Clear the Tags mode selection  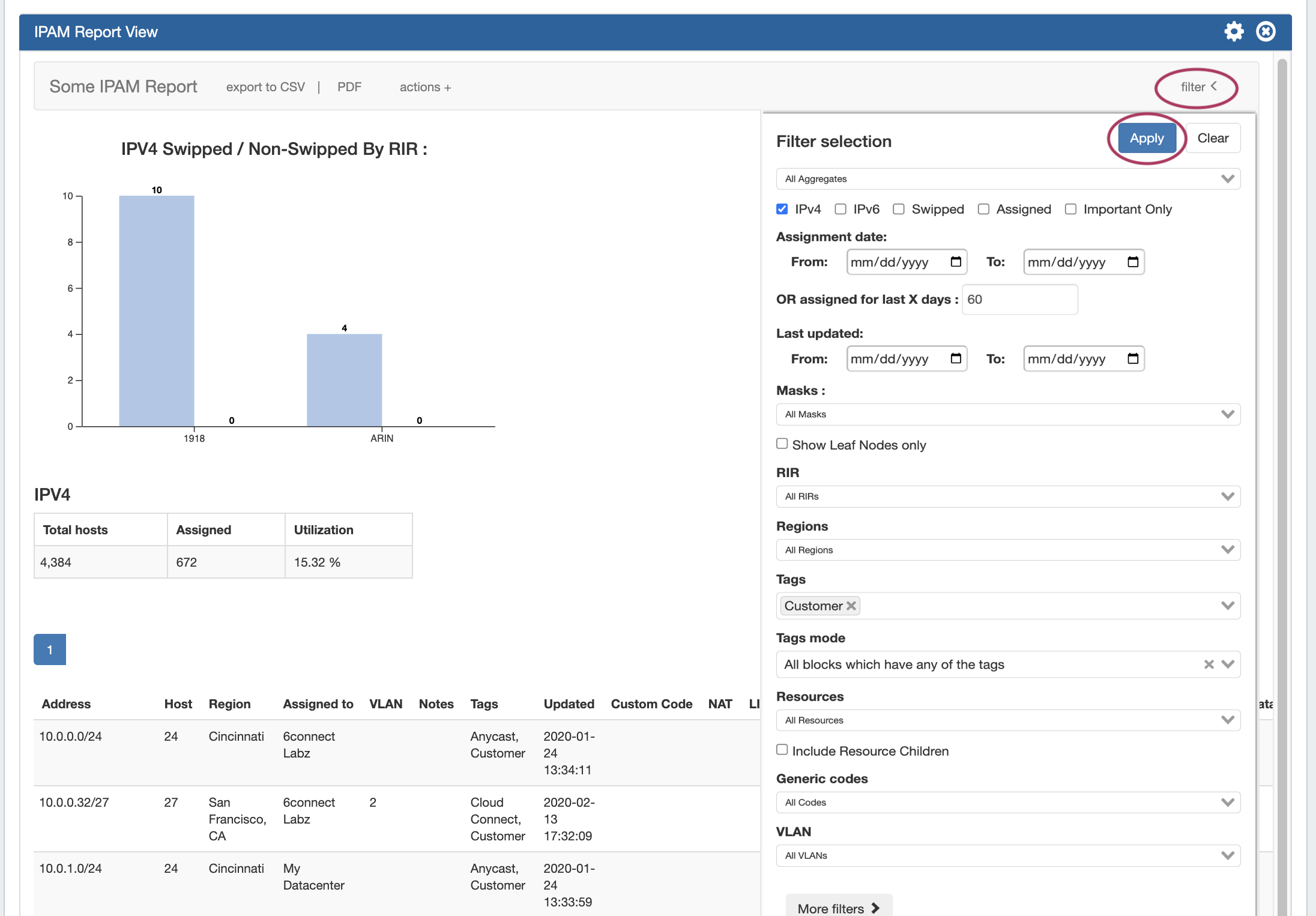click(x=1209, y=664)
